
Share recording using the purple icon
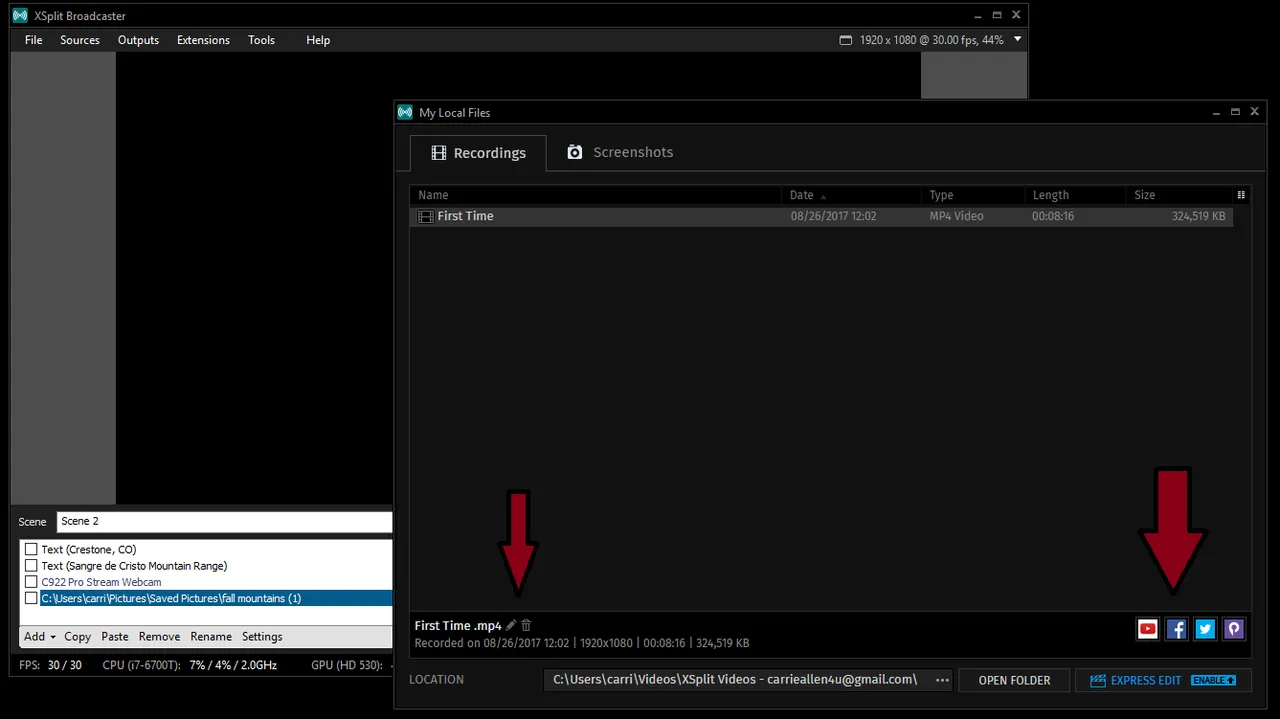tap(1234, 629)
